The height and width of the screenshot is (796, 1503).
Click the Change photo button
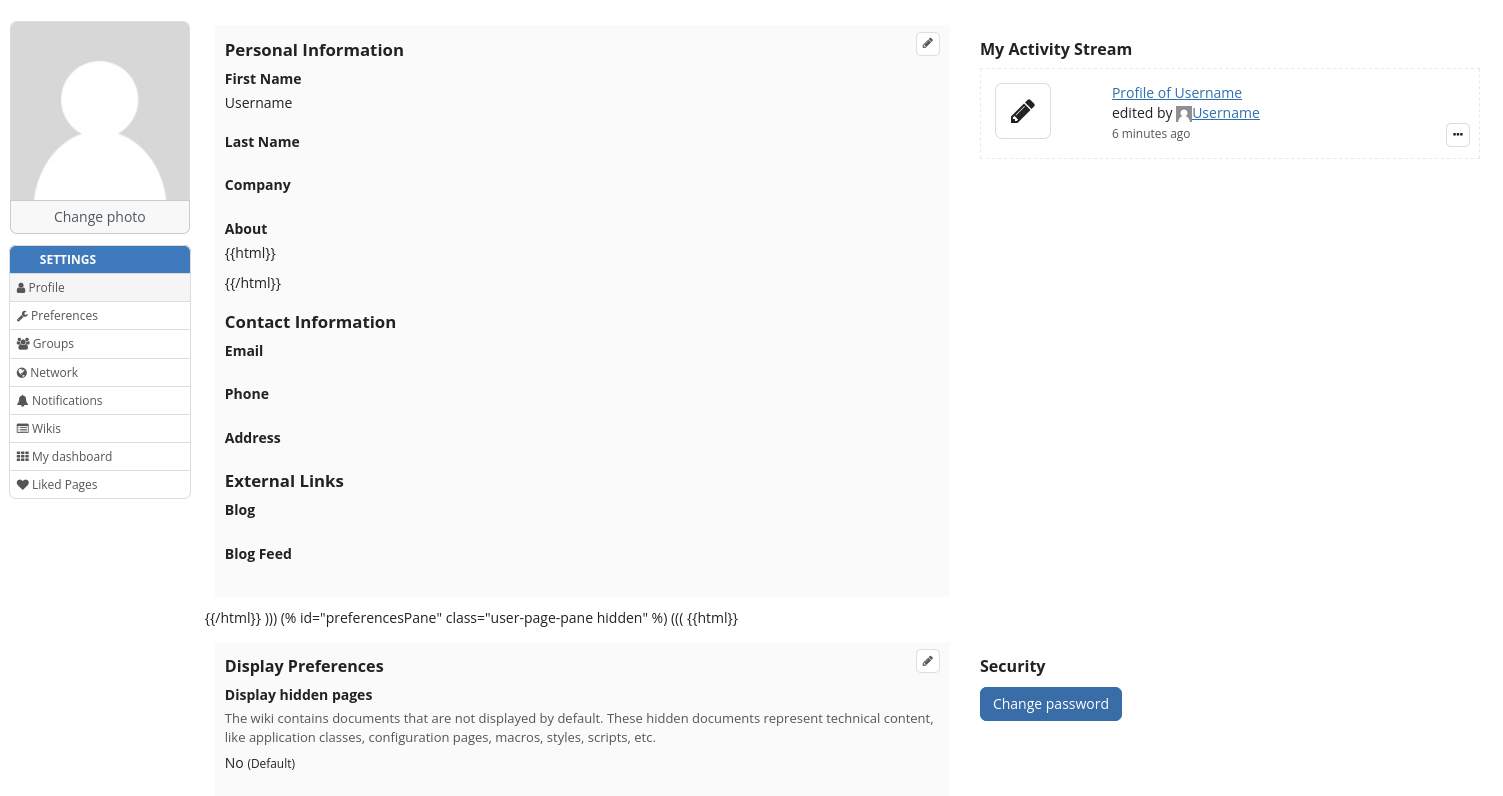[x=100, y=217]
